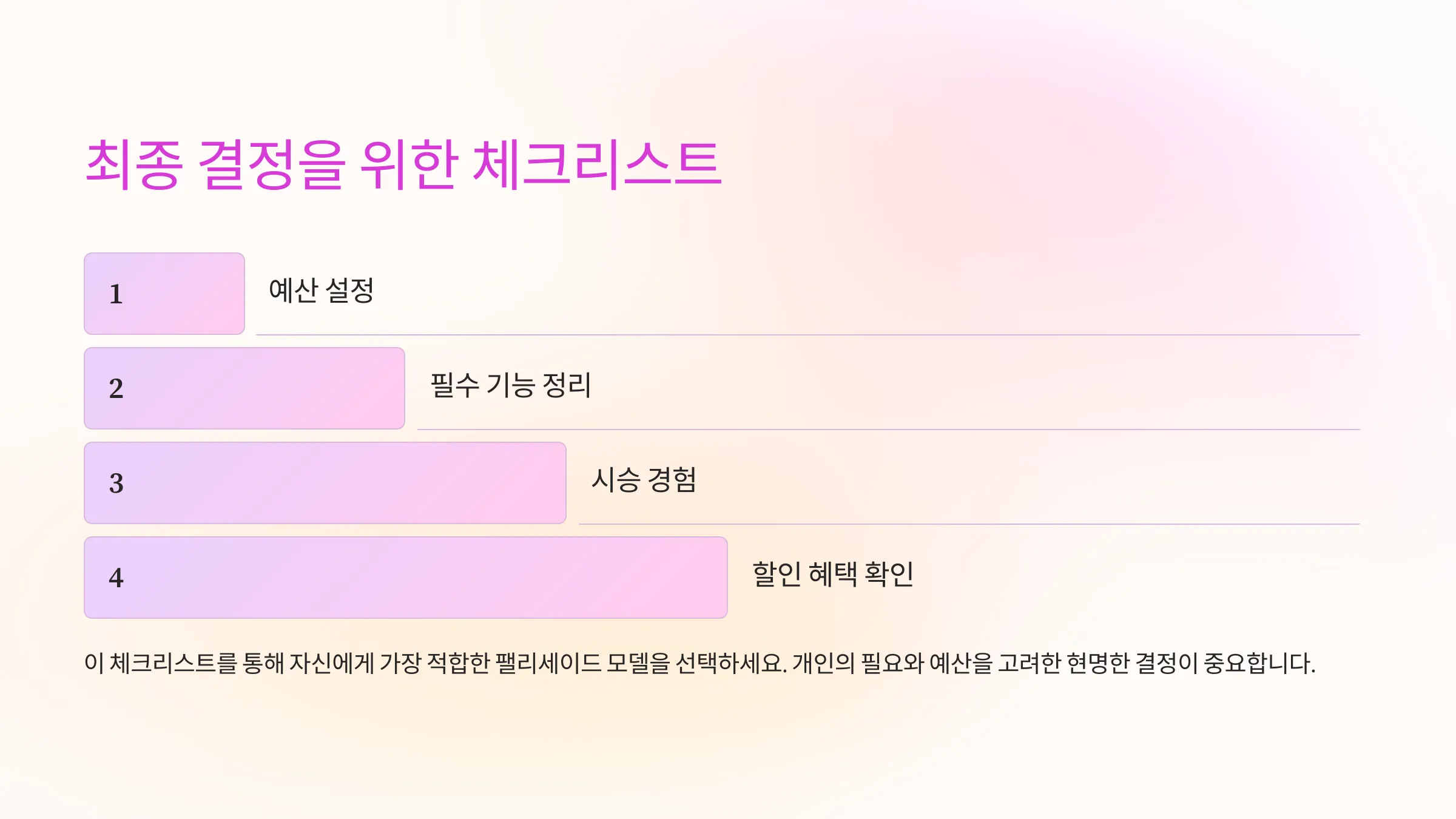Click the number 1 in the first box
The height and width of the screenshot is (819, 1456).
click(116, 294)
